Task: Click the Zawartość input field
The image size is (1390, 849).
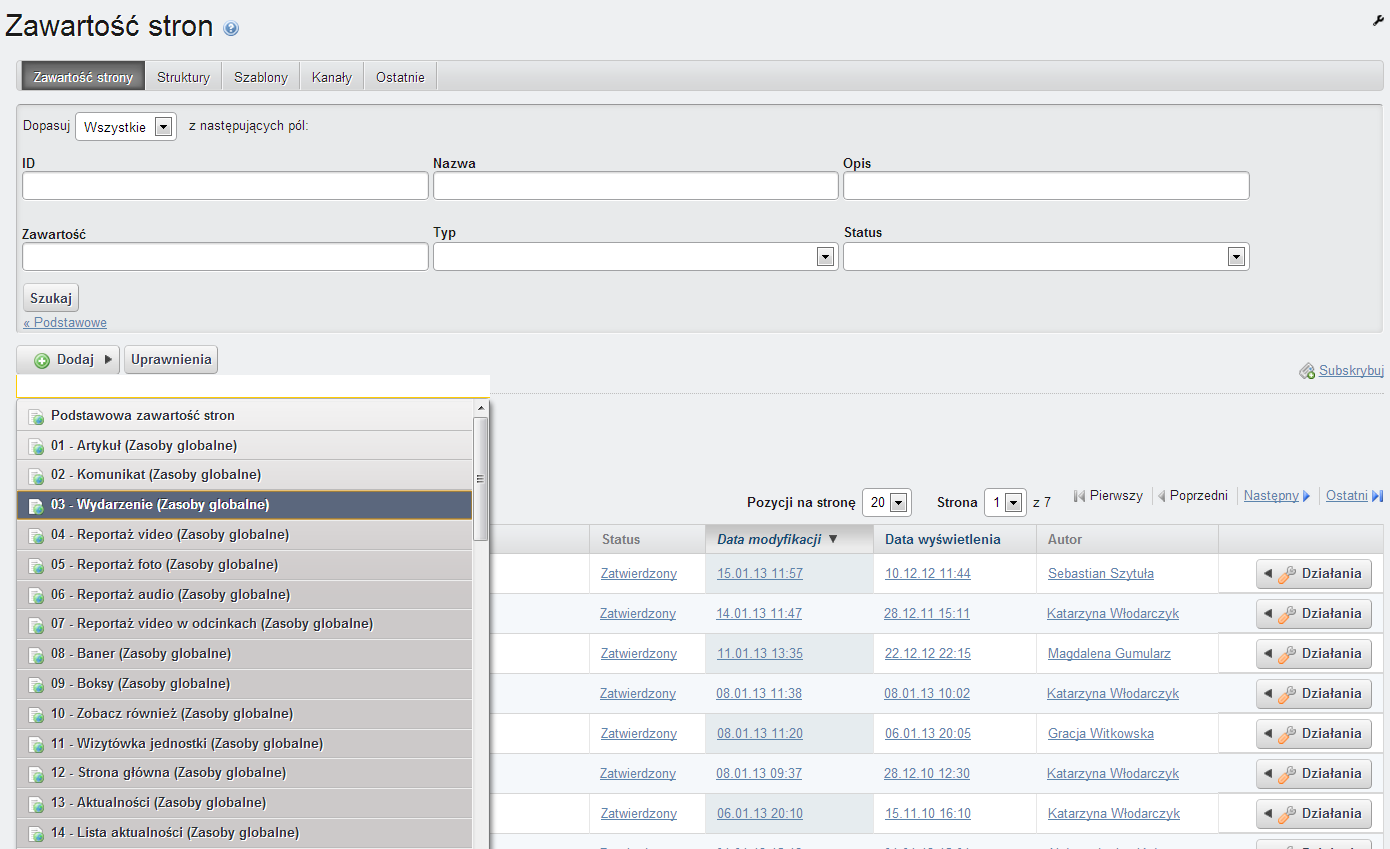Action: point(225,257)
